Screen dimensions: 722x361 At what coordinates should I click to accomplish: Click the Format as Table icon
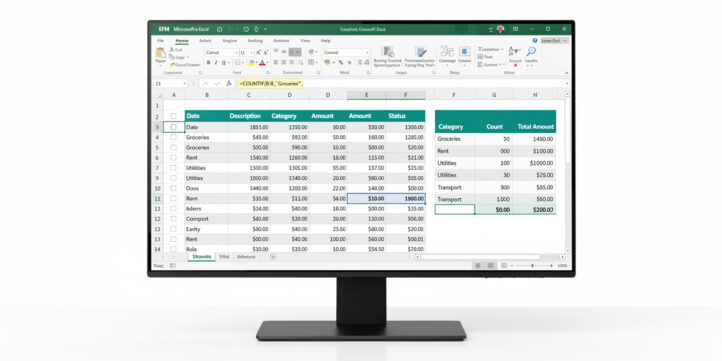(x=420, y=52)
